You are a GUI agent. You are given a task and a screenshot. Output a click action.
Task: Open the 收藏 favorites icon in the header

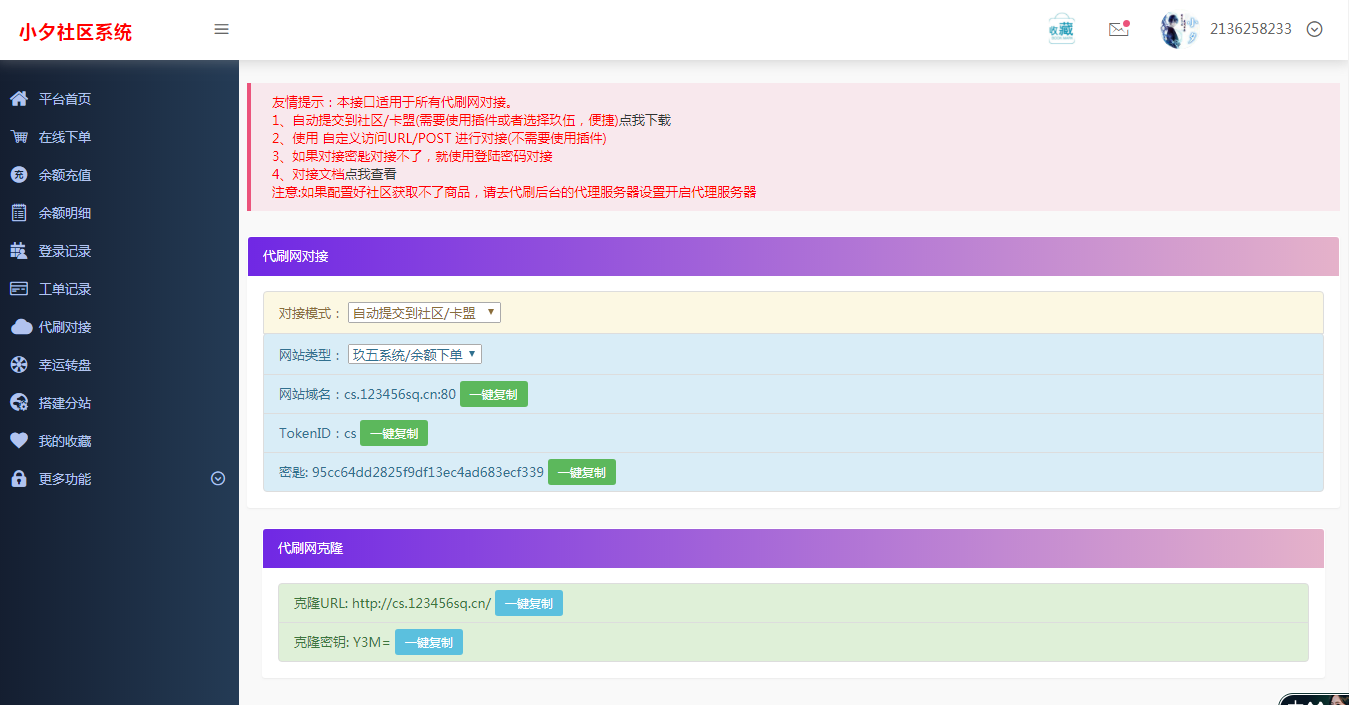(1061, 29)
